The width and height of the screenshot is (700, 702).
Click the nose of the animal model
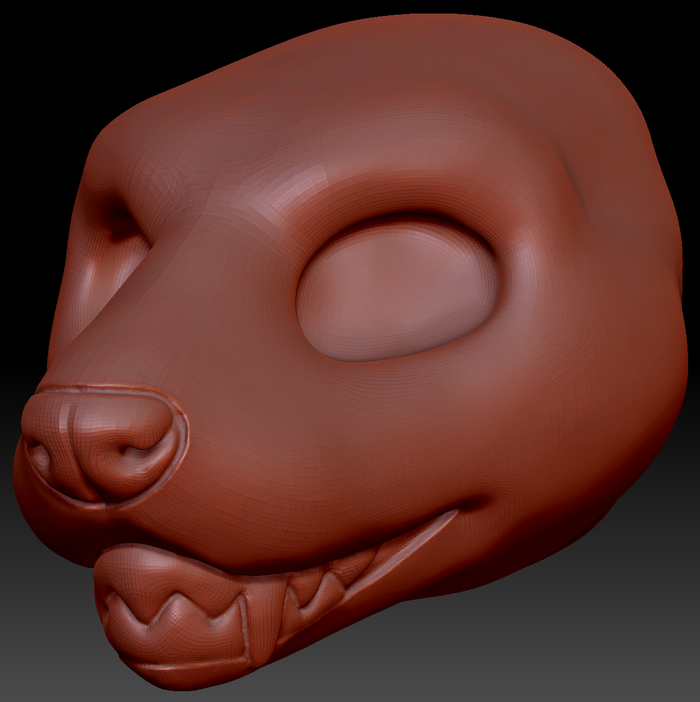98,448
